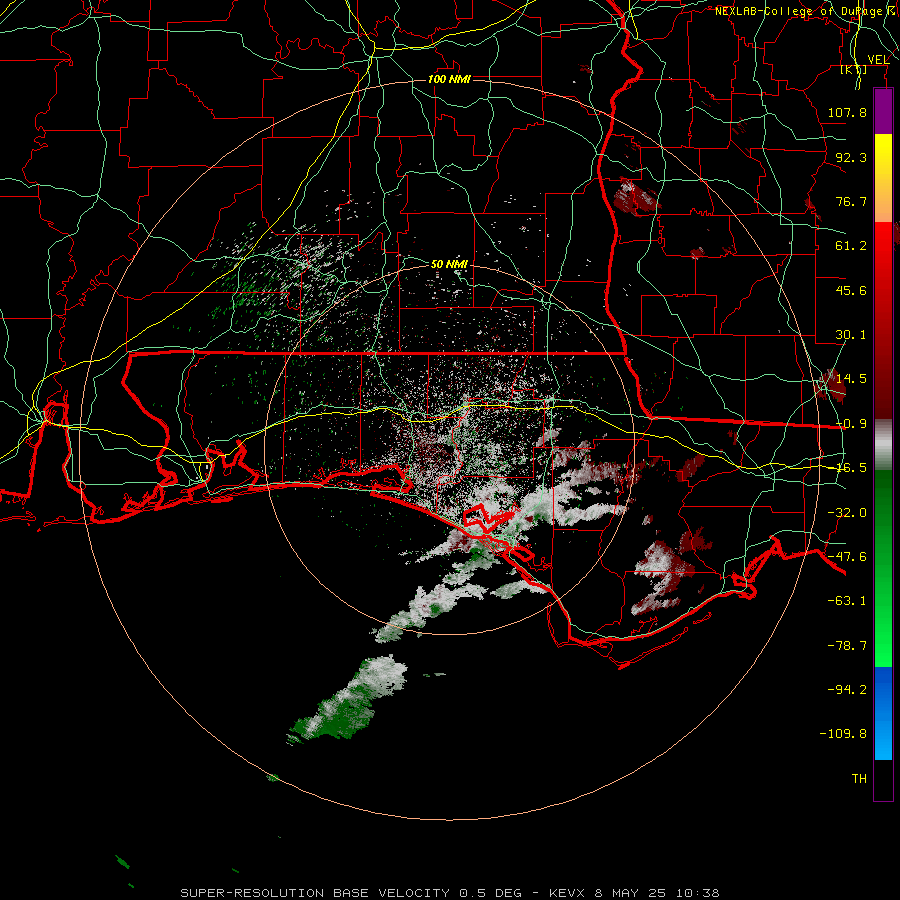This screenshot has width=900, height=900.
Task: Pick the gray near-zero segment of color bar
Action: pyautogui.click(x=883, y=443)
